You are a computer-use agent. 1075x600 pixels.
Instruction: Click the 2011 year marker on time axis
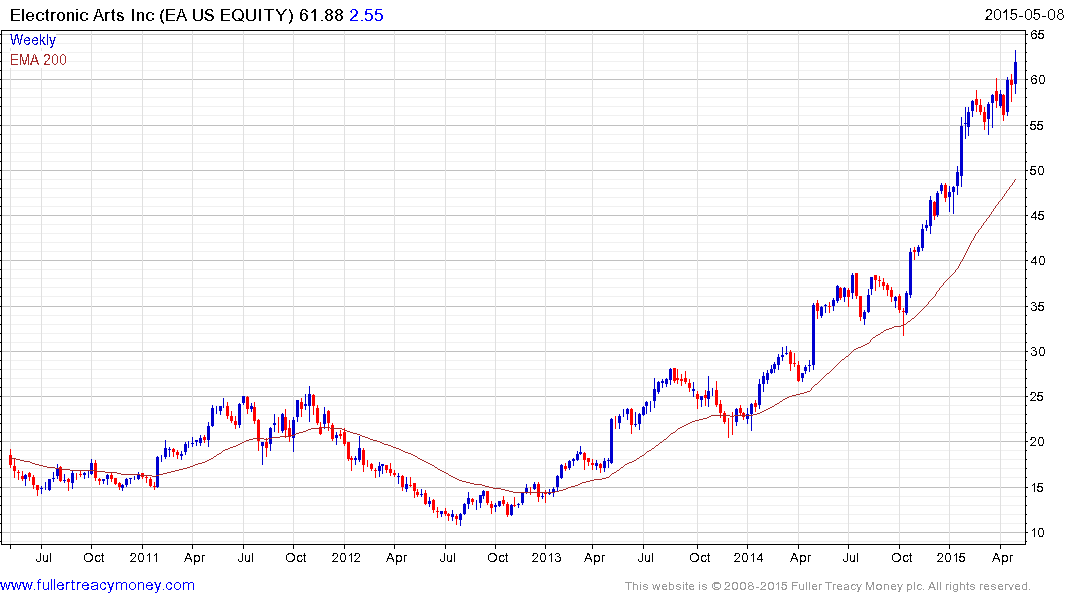144,555
